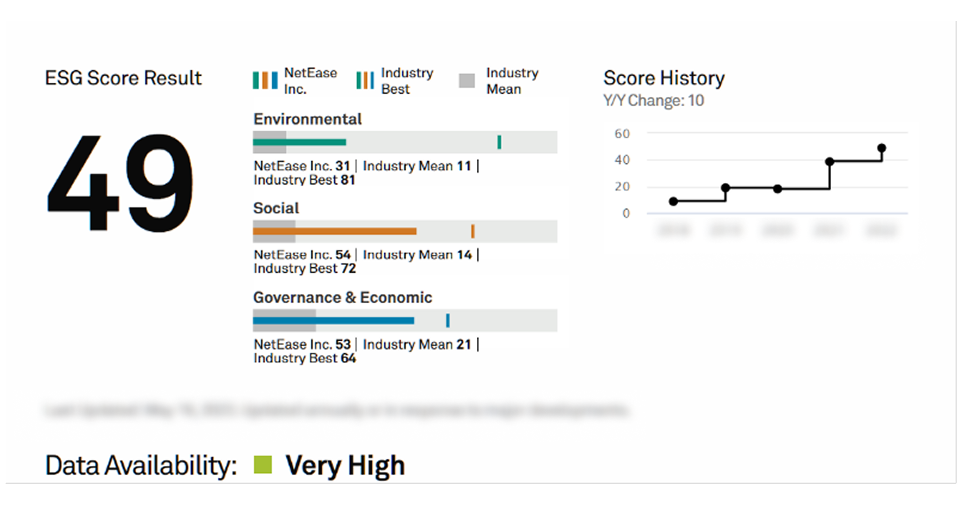Click the NetEase Inc. legend color icon
Viewport: 960px width, 520px height.
pyautogui.click(x=265, y=80)
